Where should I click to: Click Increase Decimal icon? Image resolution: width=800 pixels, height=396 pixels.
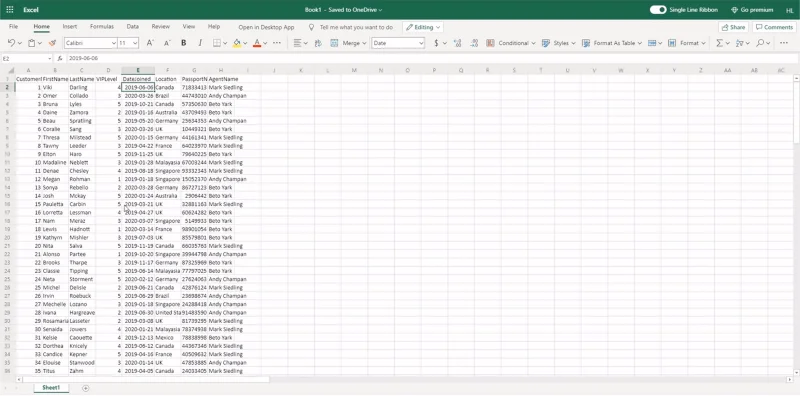[457, 43]
